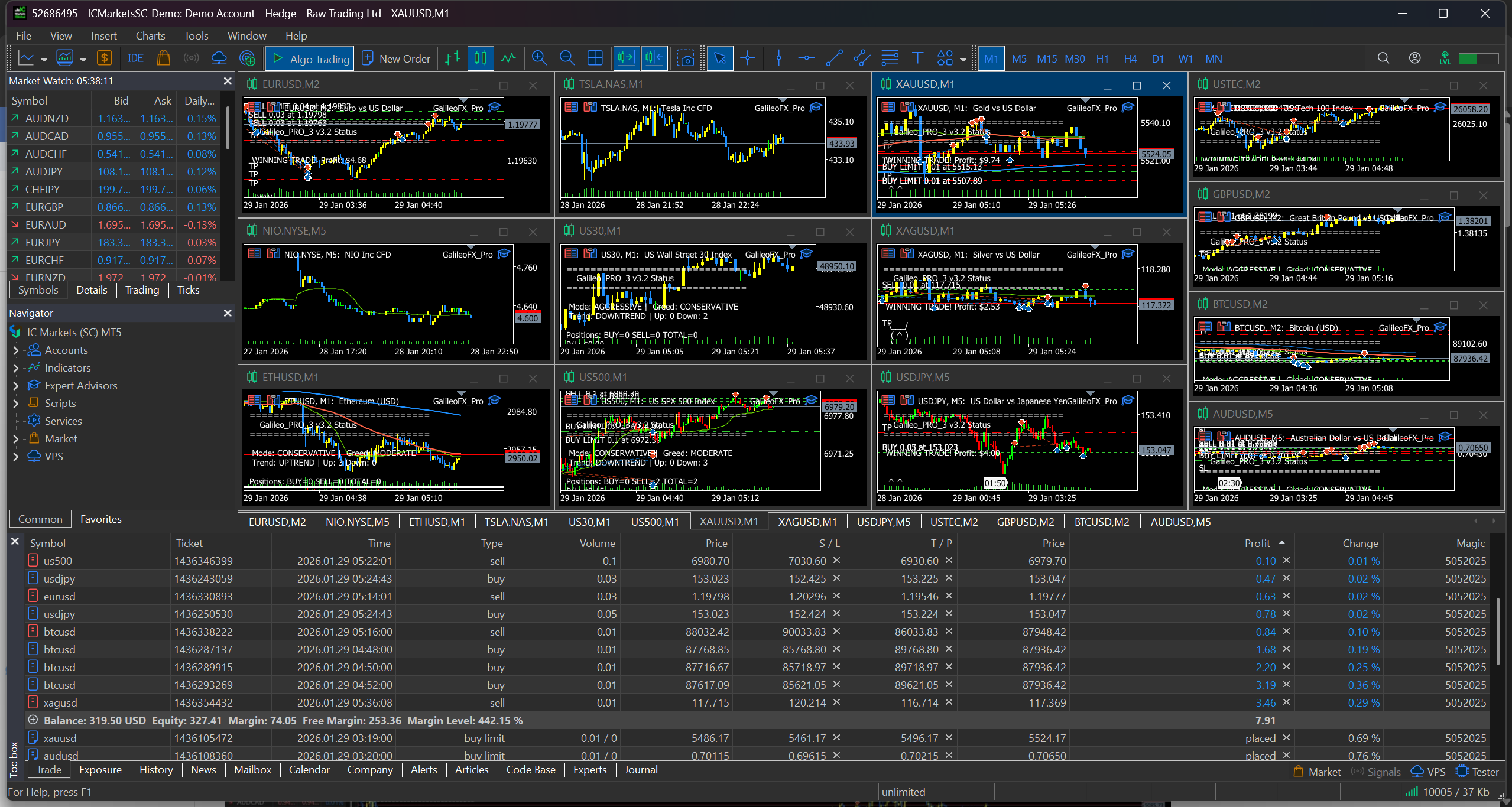Switch to the H1 timeframe

(x=1102, y=58)
